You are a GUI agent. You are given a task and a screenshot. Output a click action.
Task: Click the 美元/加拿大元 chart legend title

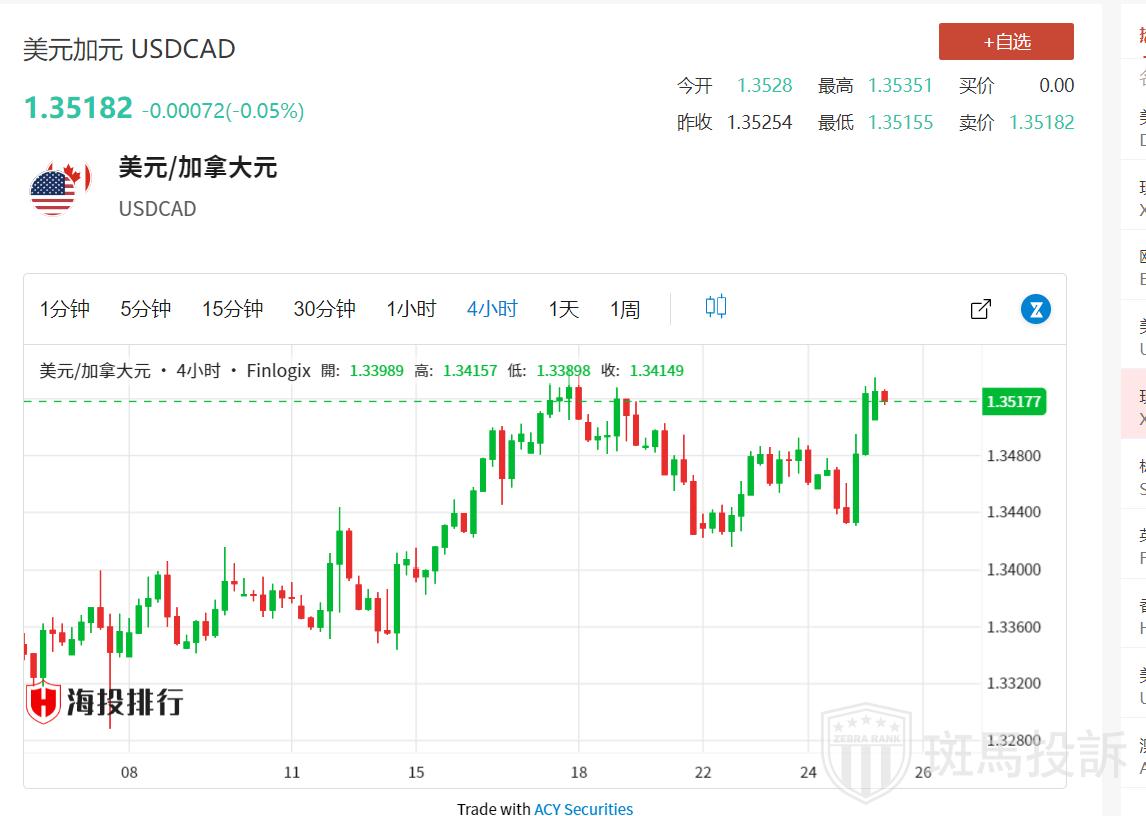point(95,371)
